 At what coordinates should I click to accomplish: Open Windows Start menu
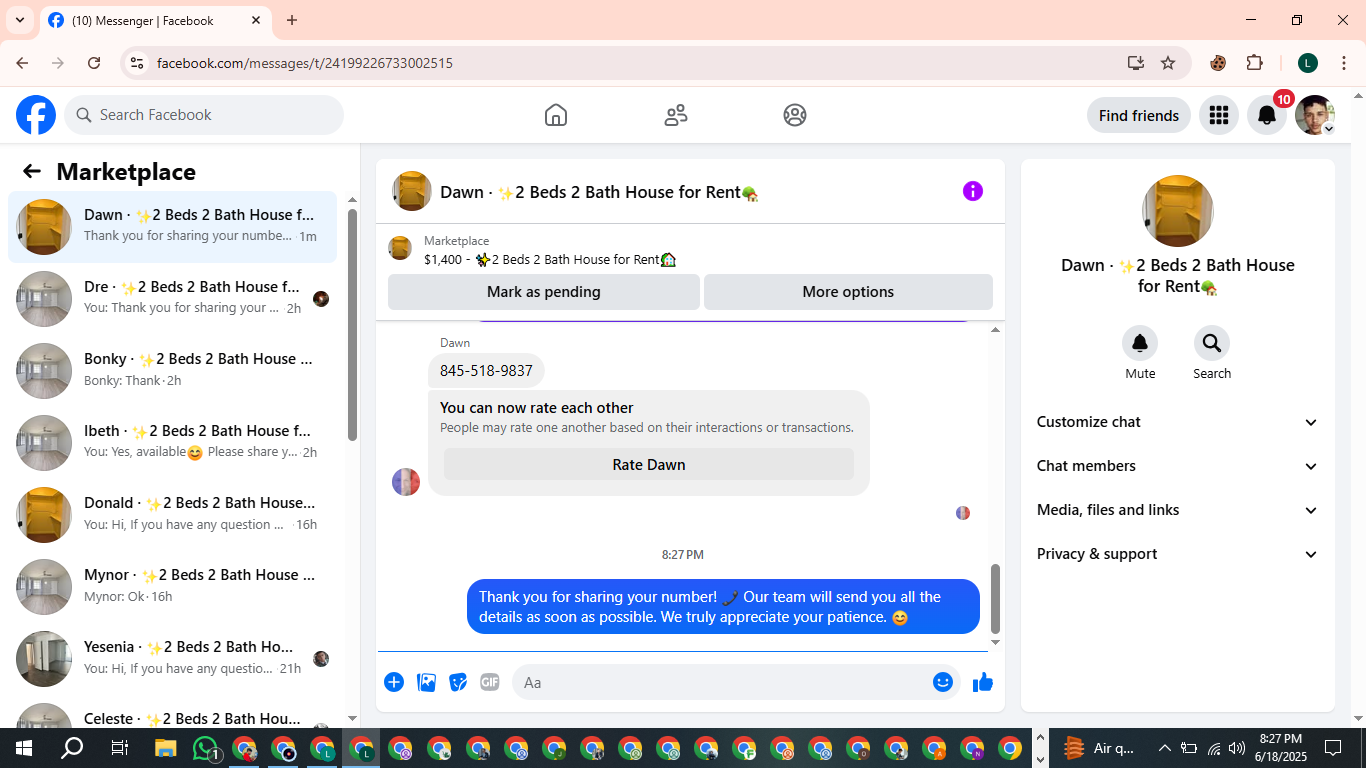pos(24,748)
